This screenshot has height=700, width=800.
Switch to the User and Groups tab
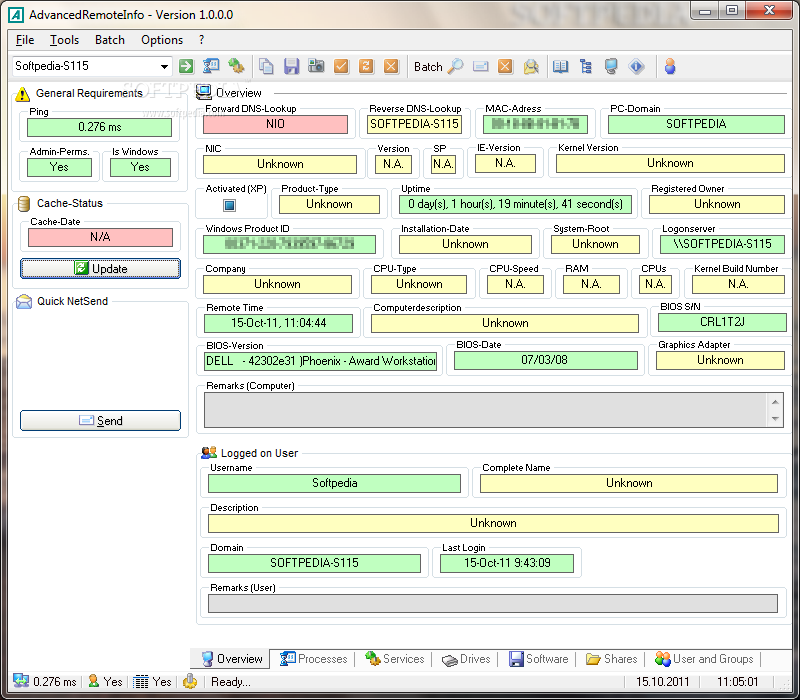[704, 659]
